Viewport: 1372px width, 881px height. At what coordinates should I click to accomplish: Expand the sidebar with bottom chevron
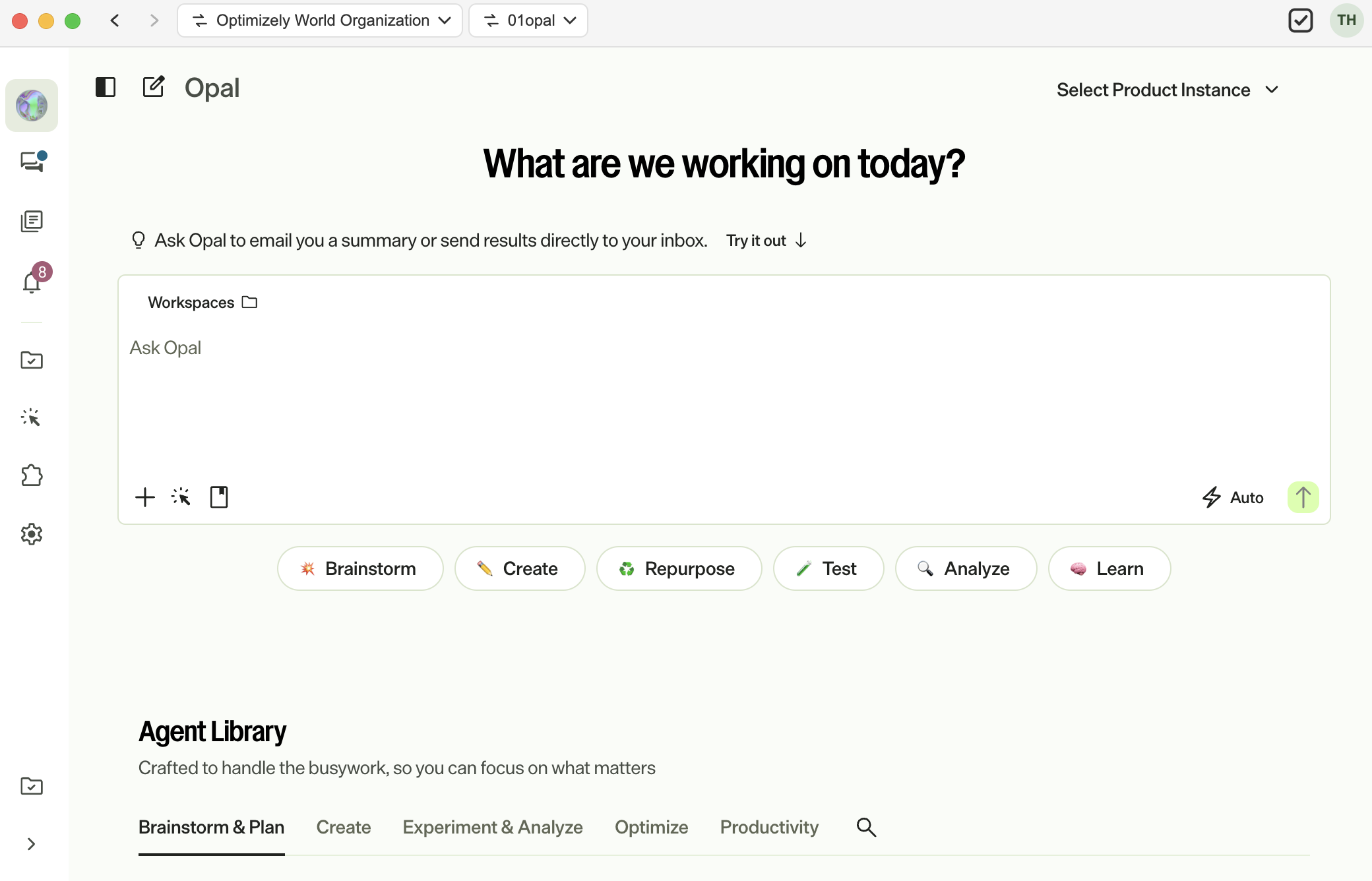coord(31,844)
